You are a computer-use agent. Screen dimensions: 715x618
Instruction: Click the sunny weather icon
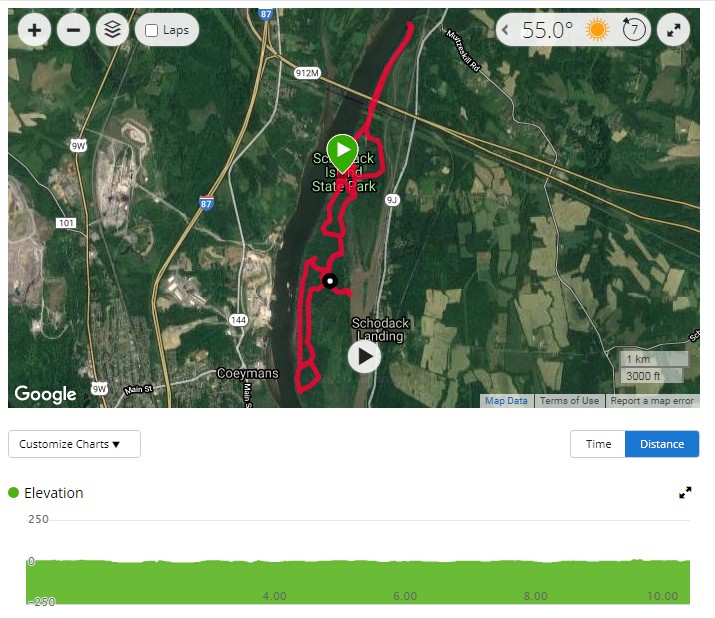pyautogui.click(x=597, y=30)
